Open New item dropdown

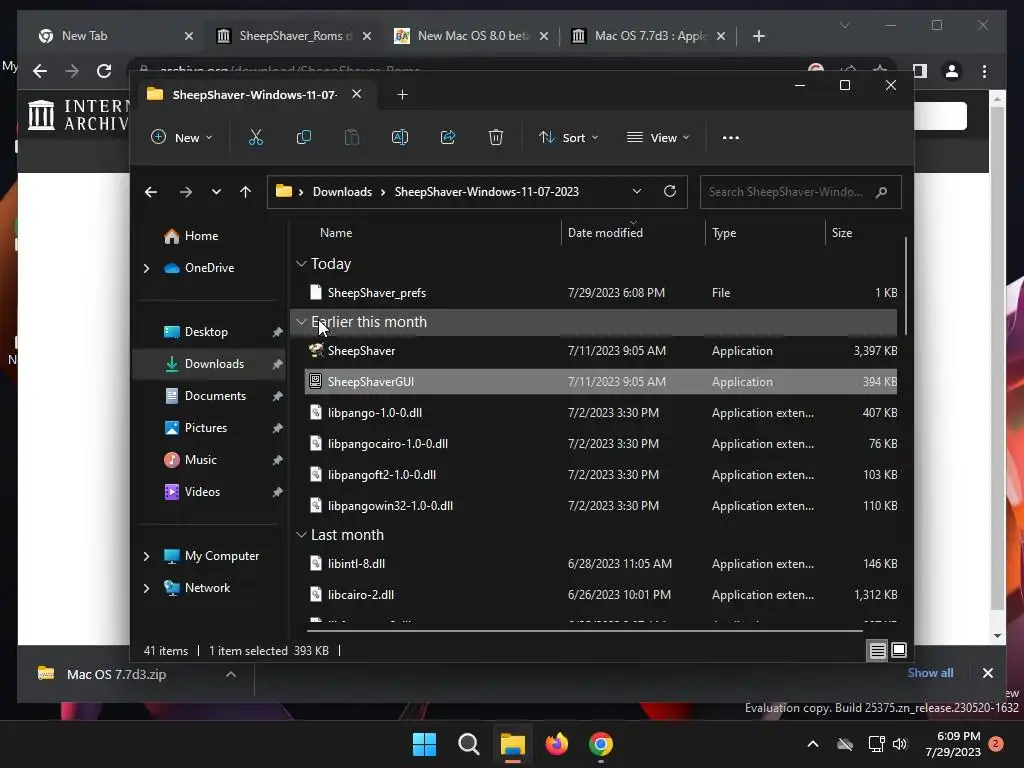182,138
